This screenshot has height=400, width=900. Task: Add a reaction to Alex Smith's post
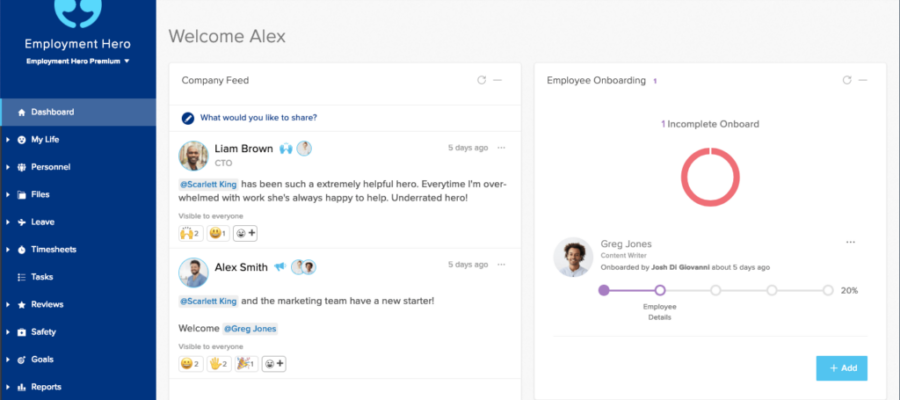pos(274,364)
